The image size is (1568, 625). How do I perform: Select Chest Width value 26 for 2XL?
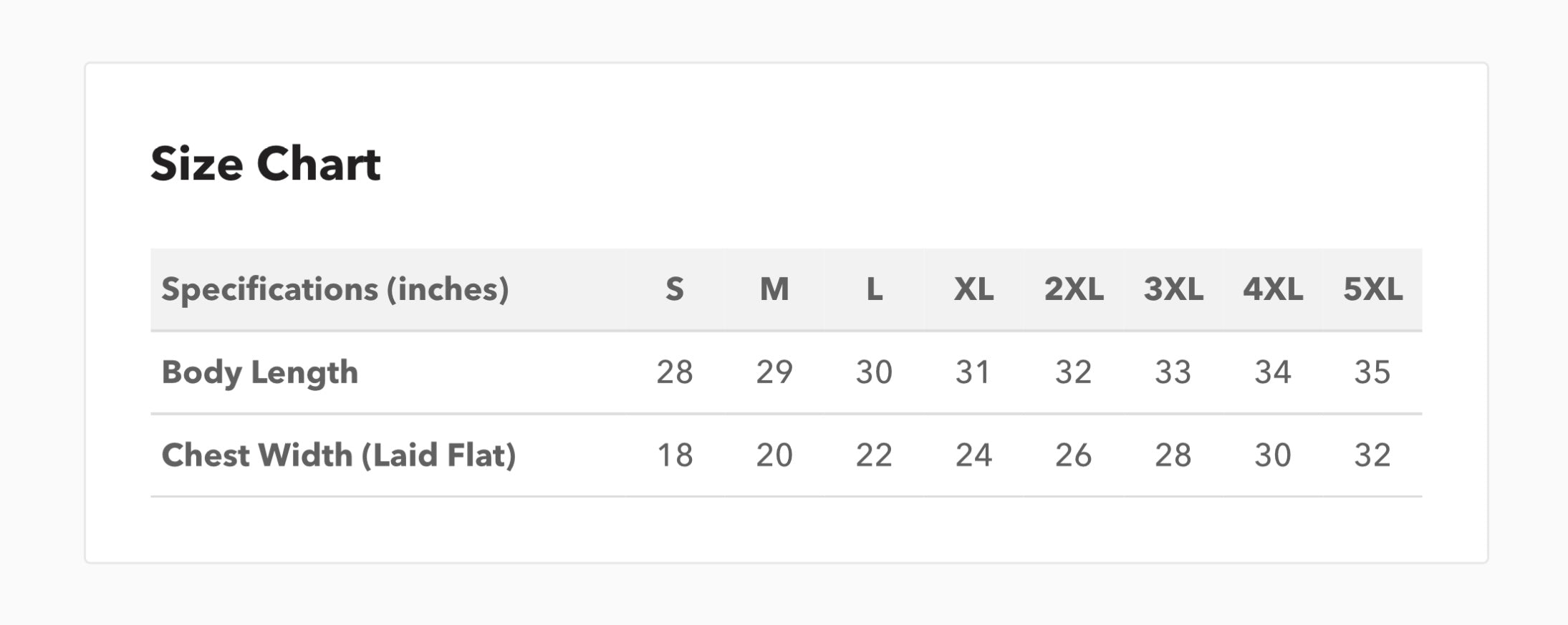pos(1073,455)
